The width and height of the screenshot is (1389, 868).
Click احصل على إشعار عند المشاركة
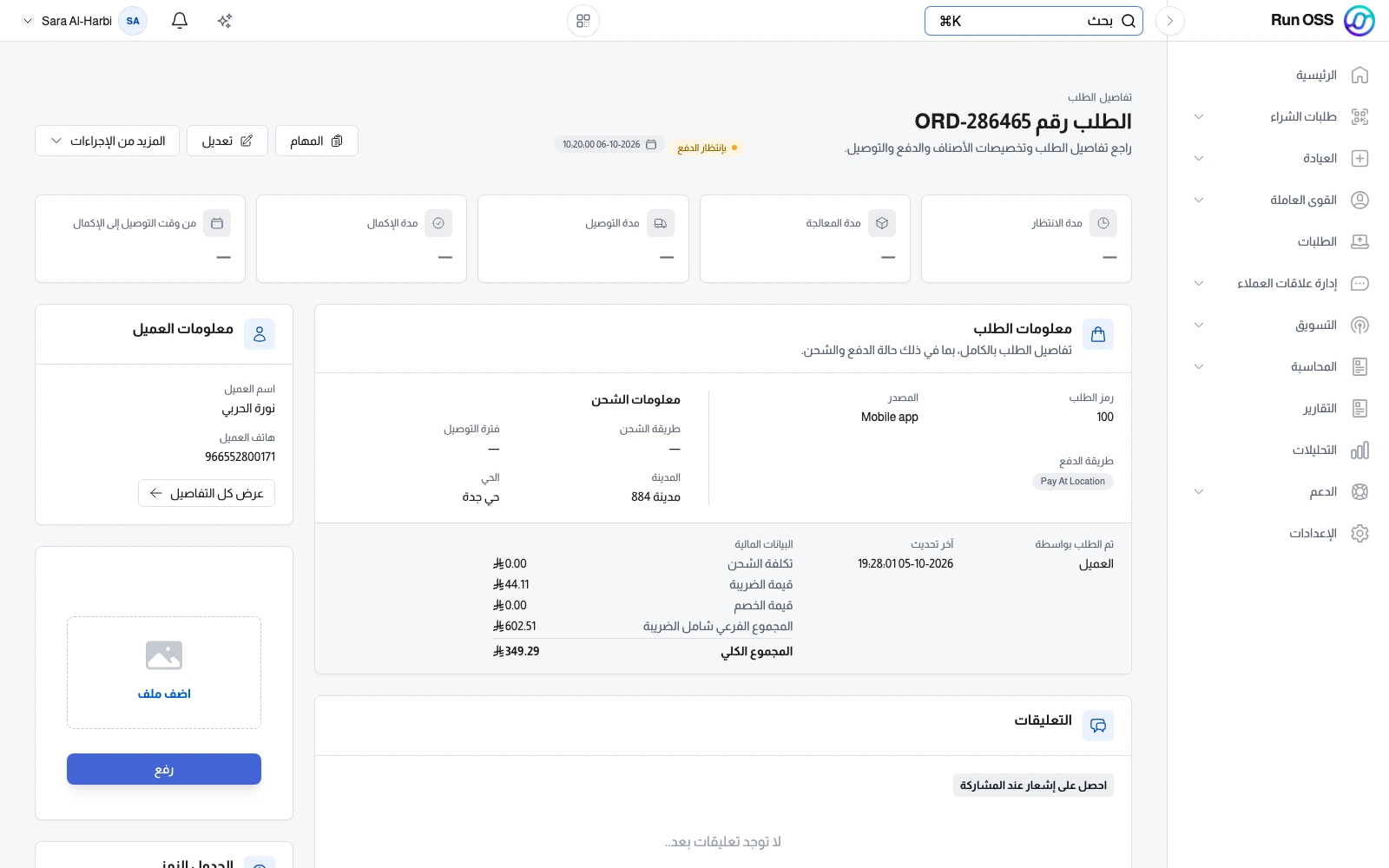pos(1033,786)
